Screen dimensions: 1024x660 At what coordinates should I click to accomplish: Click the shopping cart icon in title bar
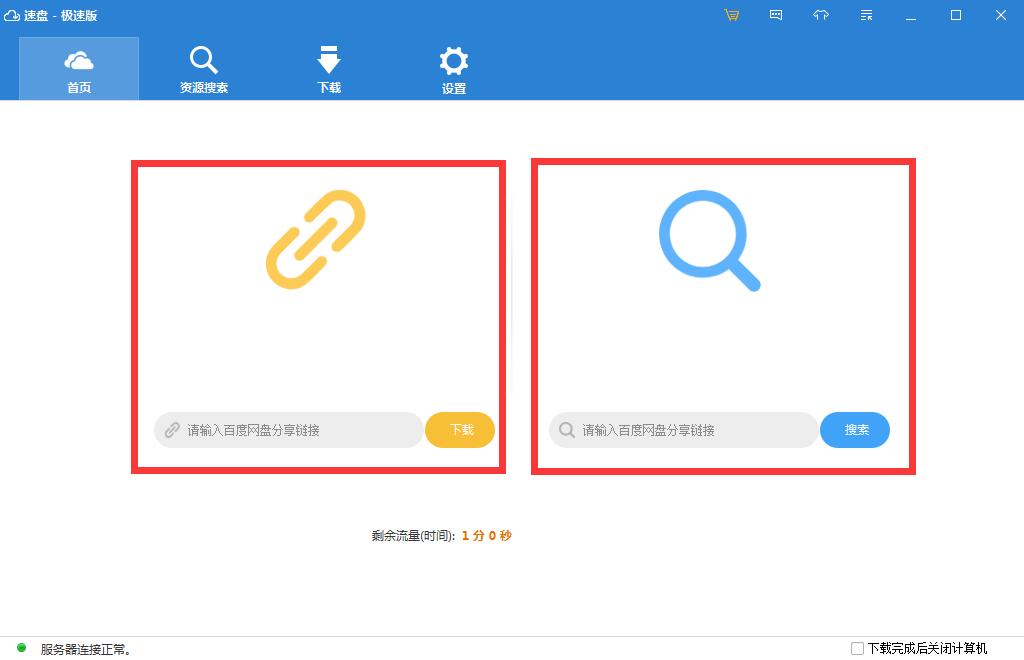pos(732,15)
